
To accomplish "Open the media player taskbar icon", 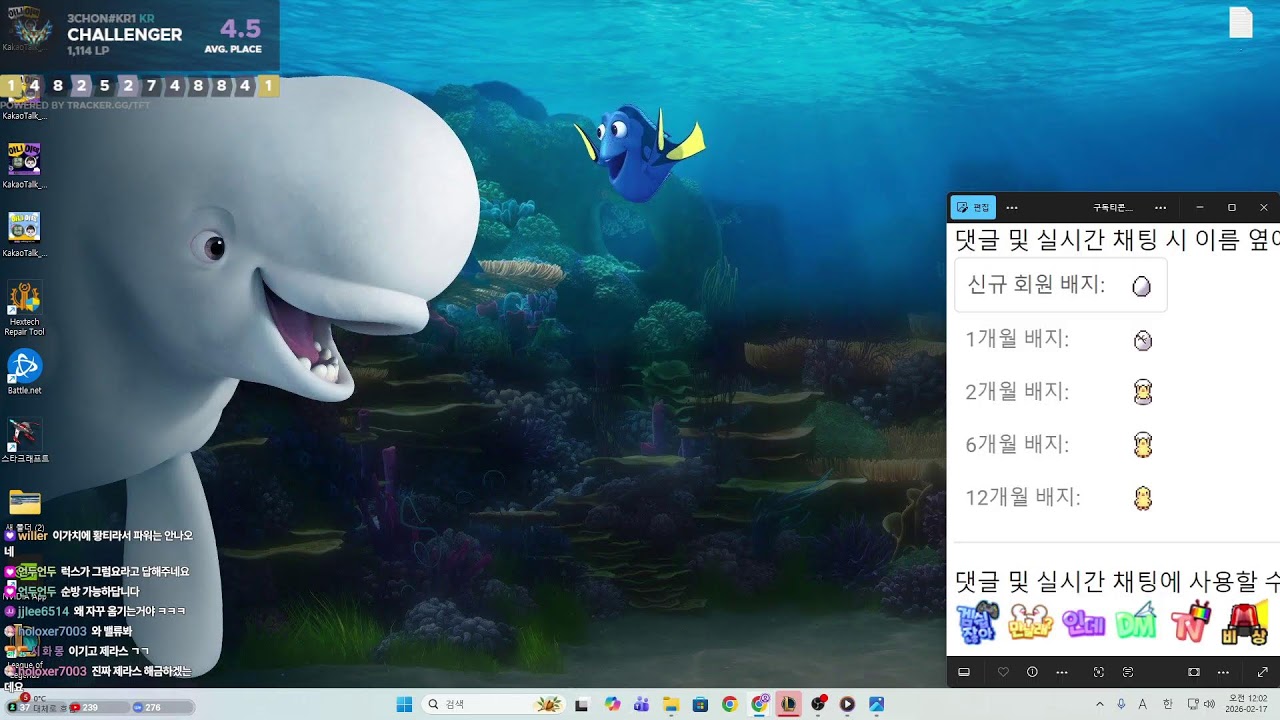I will 847,704.
